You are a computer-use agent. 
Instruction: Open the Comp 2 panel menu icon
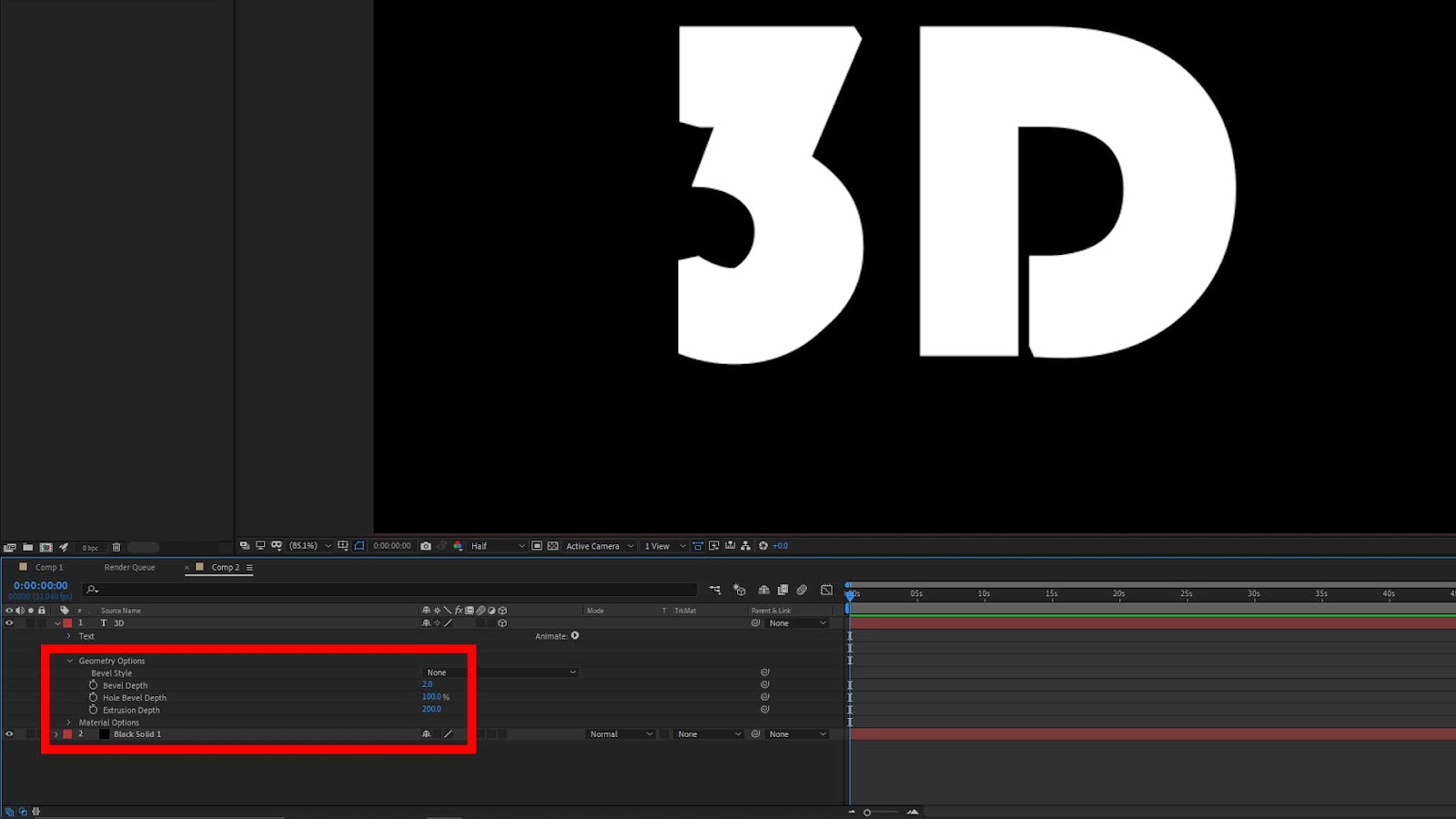pyautogui.click(x=249, y=568)
